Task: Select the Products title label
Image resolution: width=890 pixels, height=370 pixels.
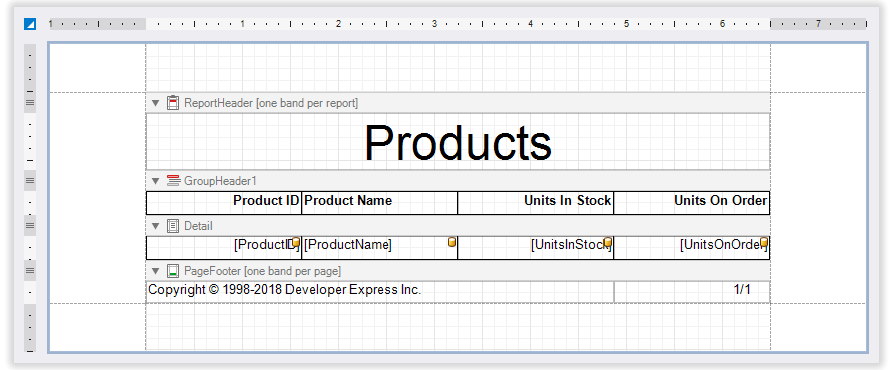Action: click(457, 142)
